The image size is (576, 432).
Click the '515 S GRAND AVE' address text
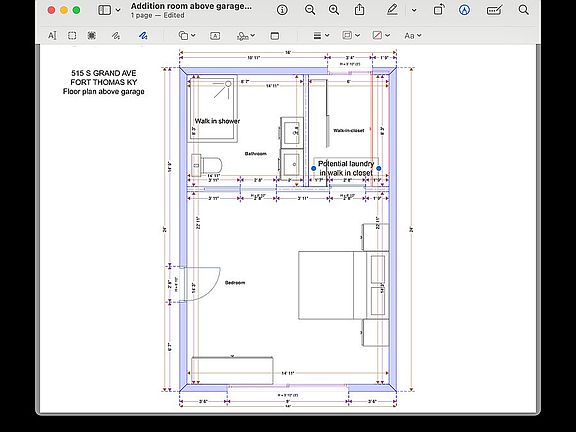coord(104,73)
